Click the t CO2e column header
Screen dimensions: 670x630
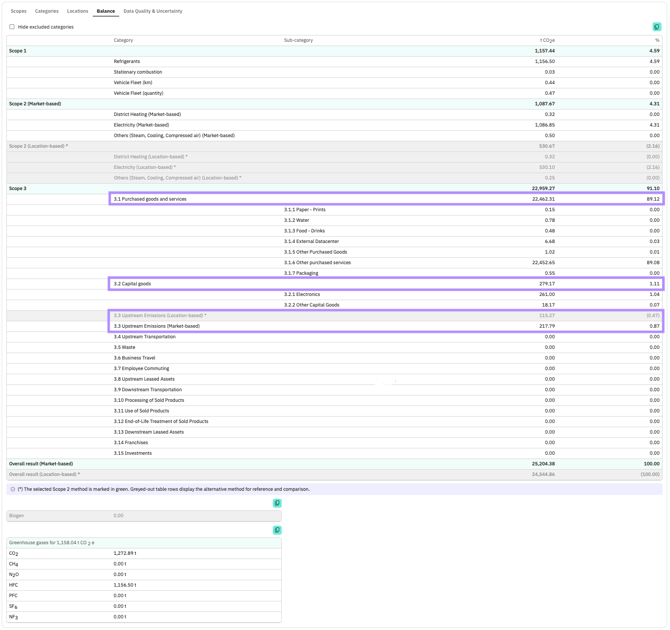[547, 40]
